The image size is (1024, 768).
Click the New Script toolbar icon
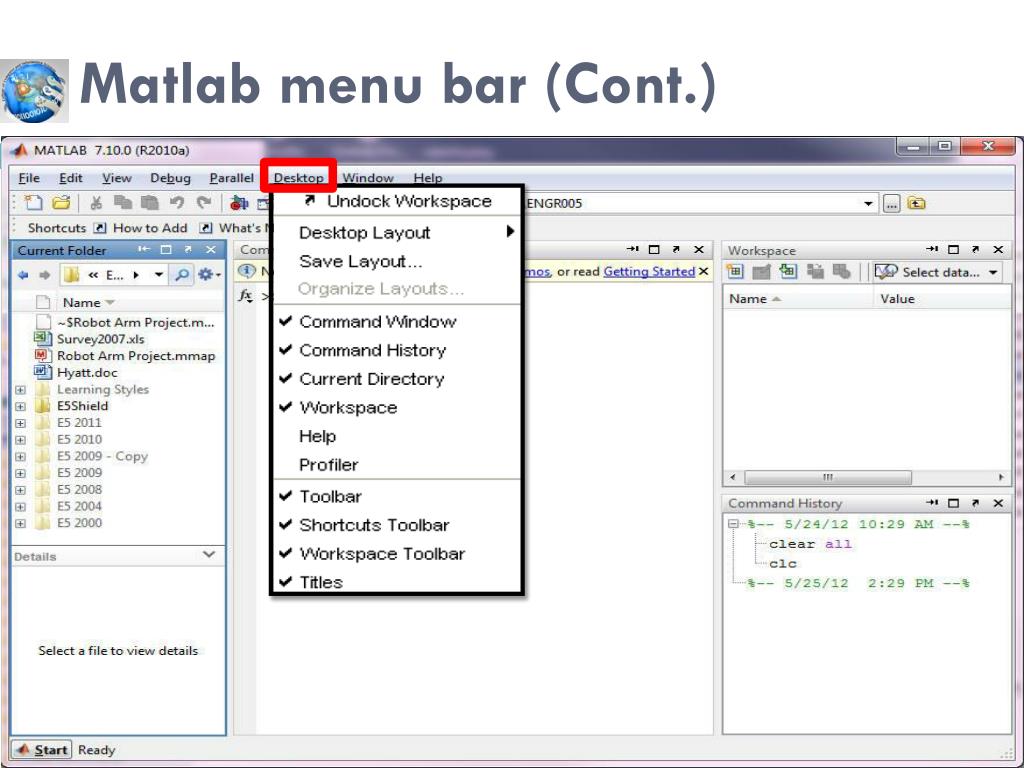tap(33, 203)
